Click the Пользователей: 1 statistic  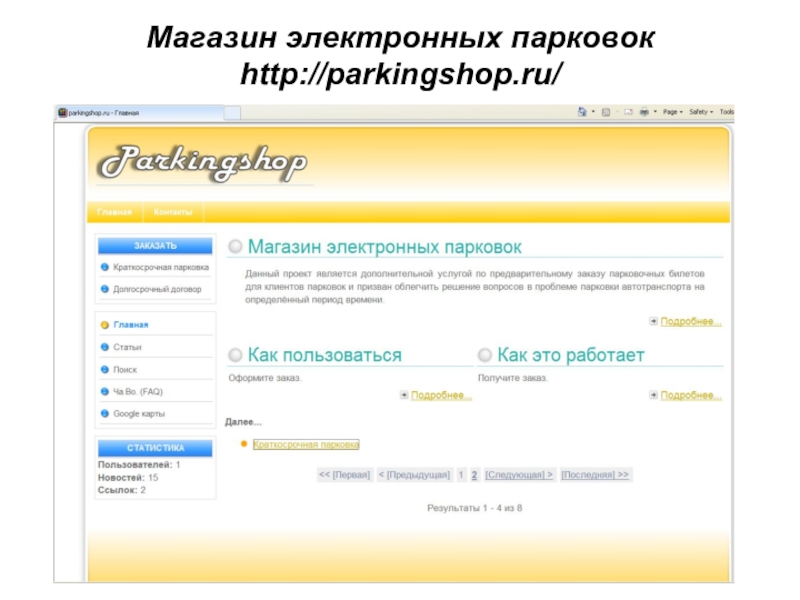tap(139, 465)
